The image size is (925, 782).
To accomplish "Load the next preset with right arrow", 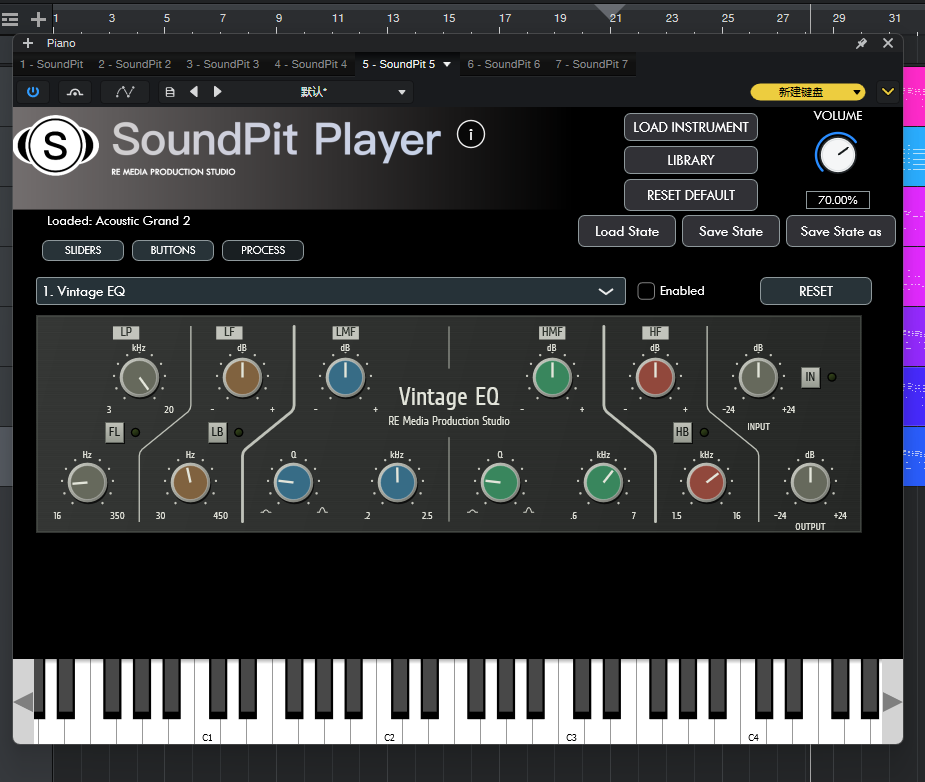I will click(217, 92).
